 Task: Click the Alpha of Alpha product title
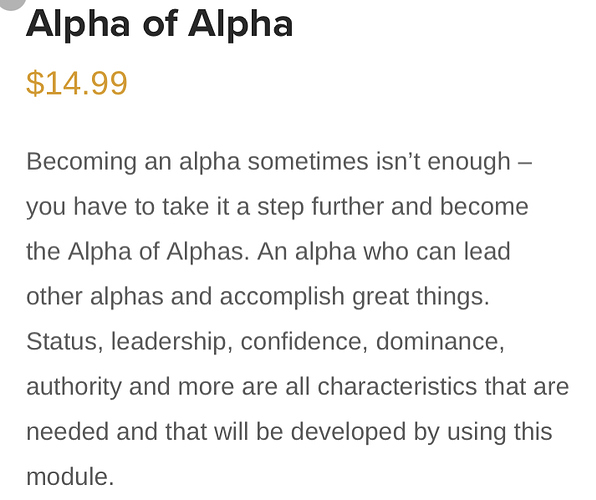(x=160, y=25)
